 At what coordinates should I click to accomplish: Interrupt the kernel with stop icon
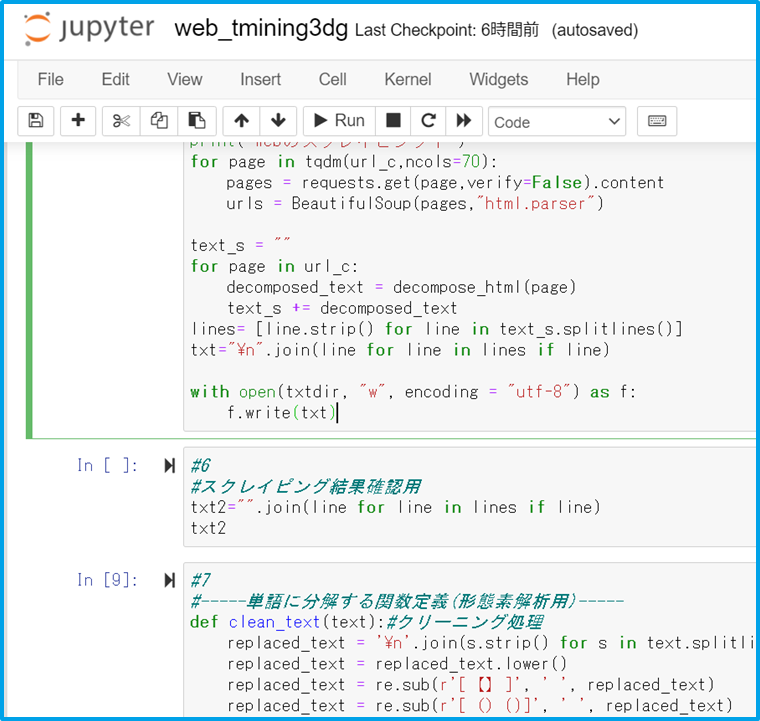394,121
